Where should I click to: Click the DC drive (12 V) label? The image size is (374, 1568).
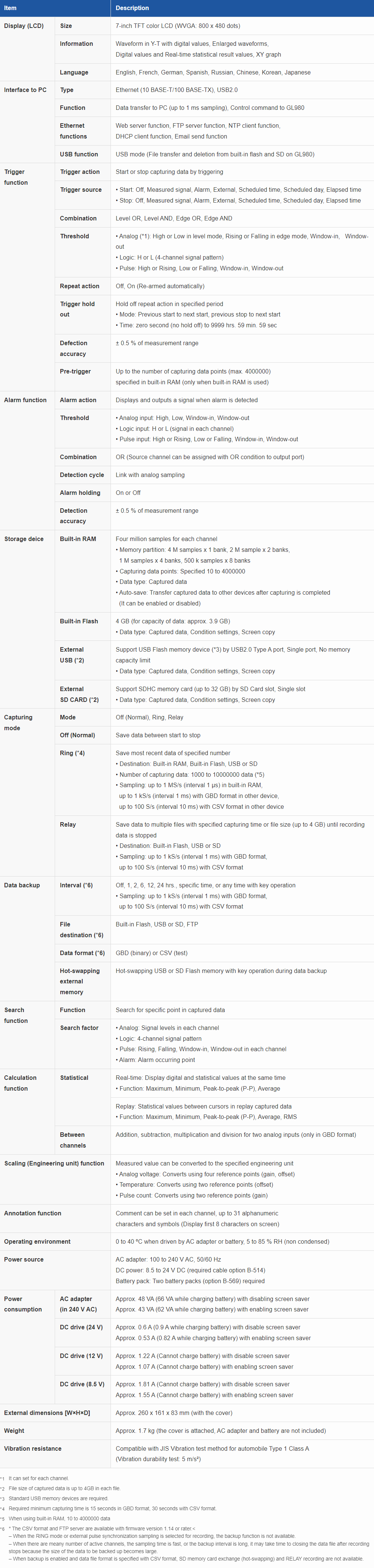coord(81,1355)
